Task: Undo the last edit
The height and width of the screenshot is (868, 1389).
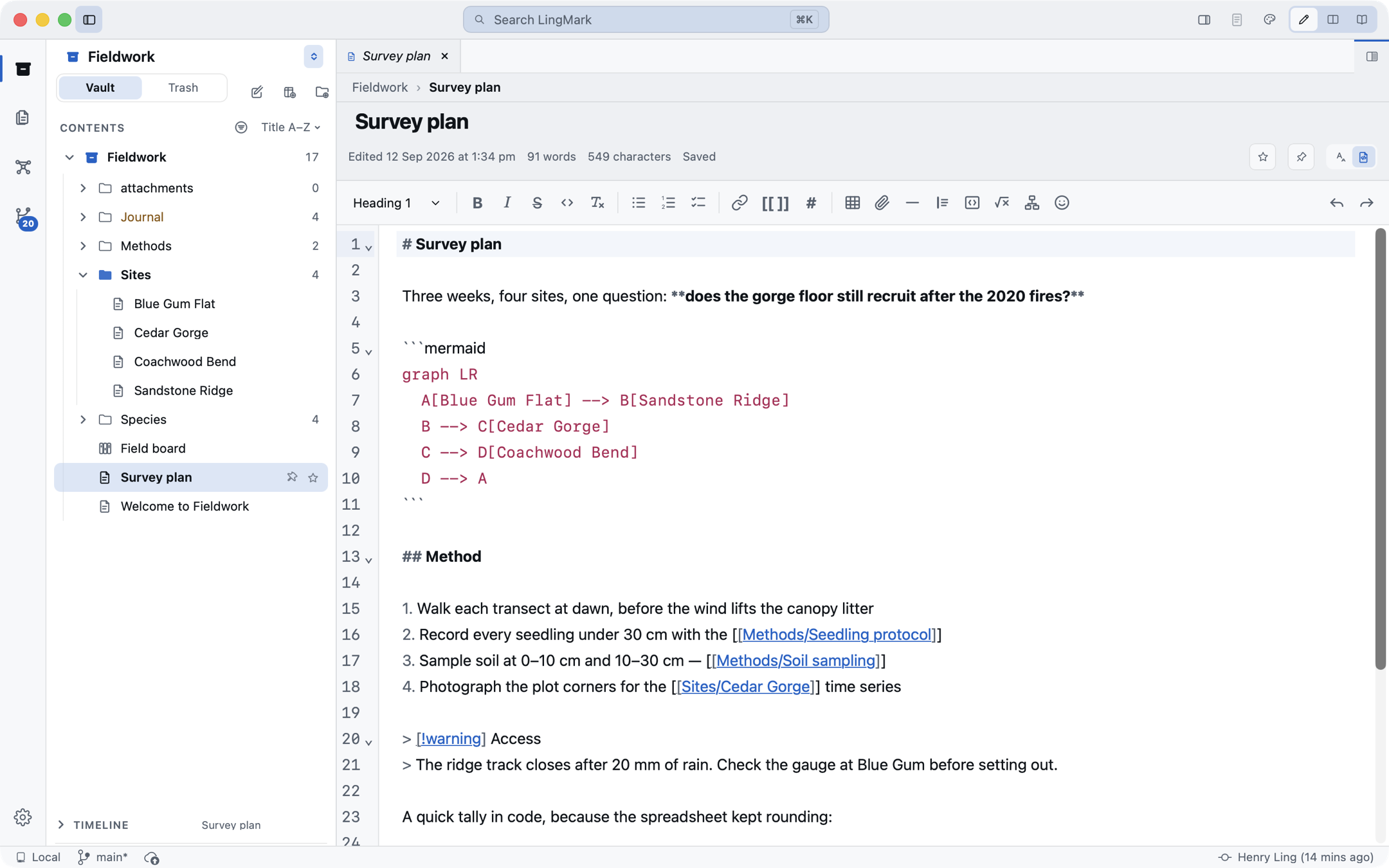Action: tap(1337, 203)
